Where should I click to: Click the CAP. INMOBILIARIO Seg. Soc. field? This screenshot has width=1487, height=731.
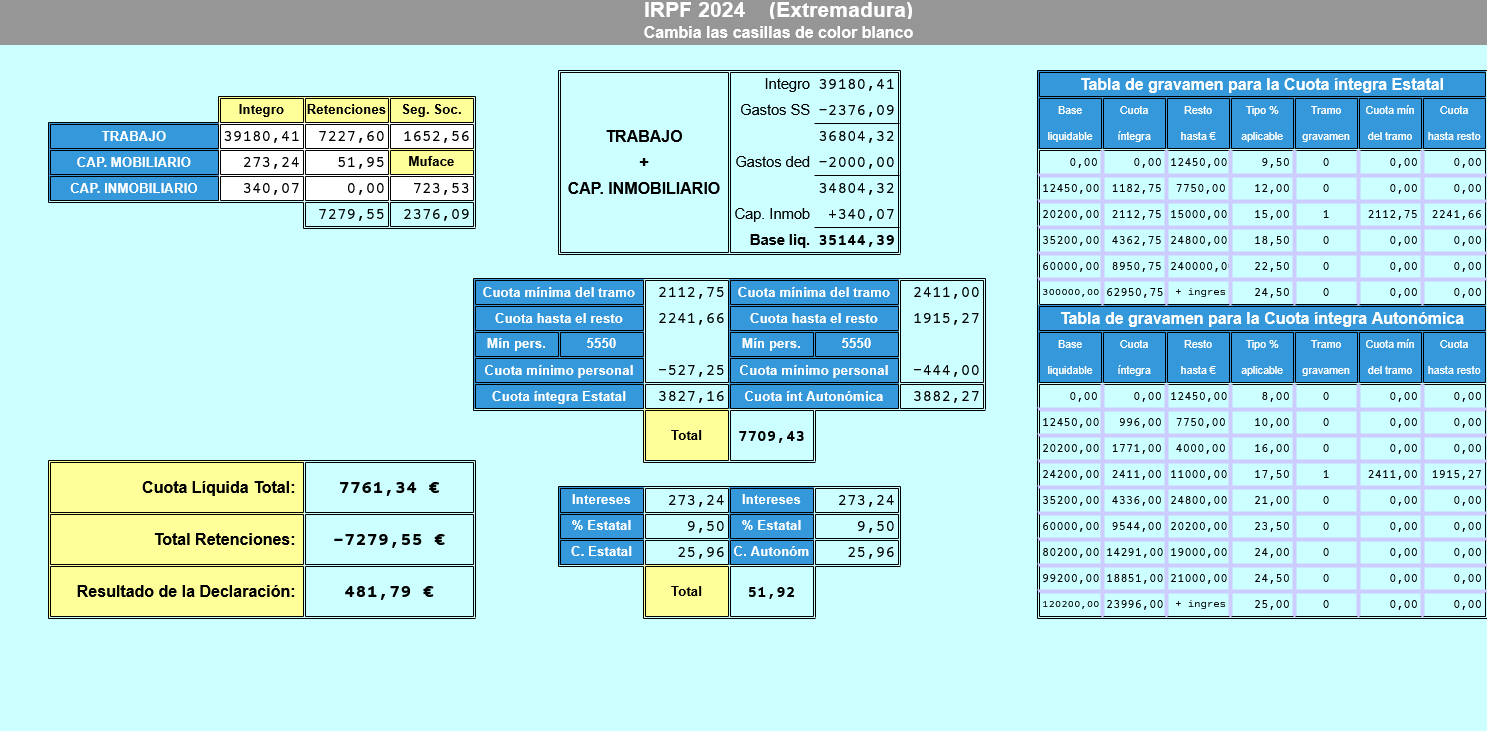click(431, 188)
